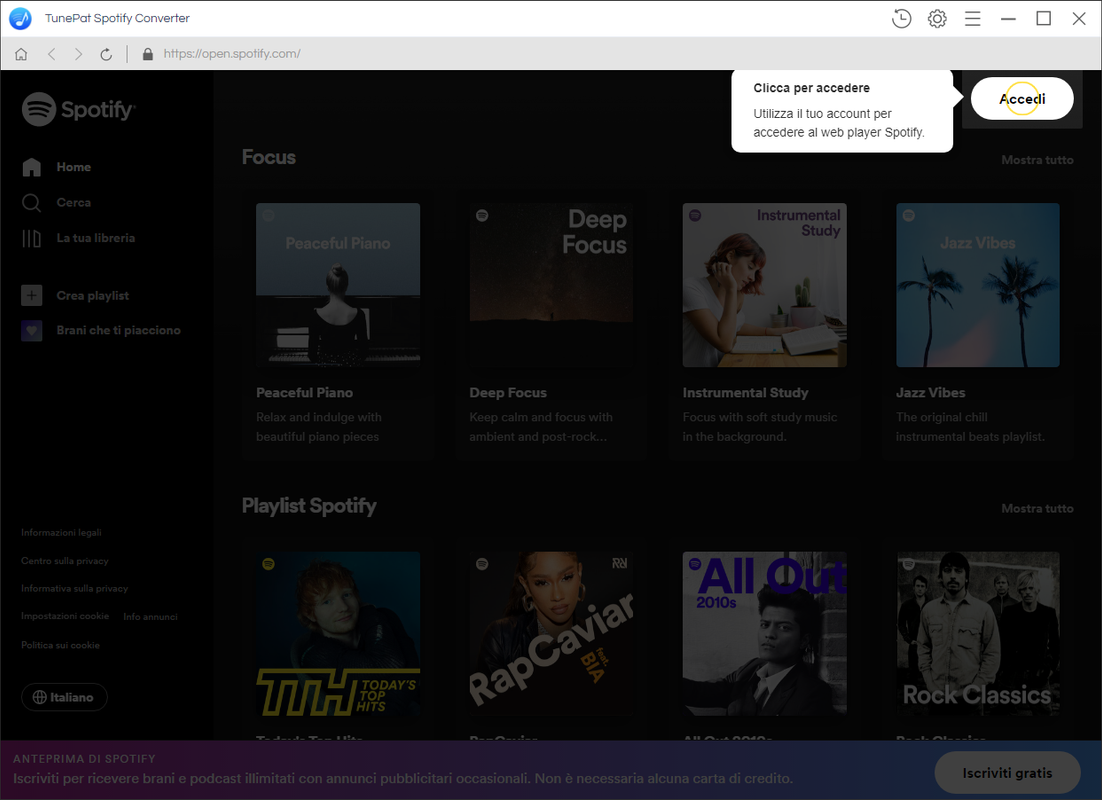
Task: Click the Spotify logo in sidebar
Action: tap(79, 109)
